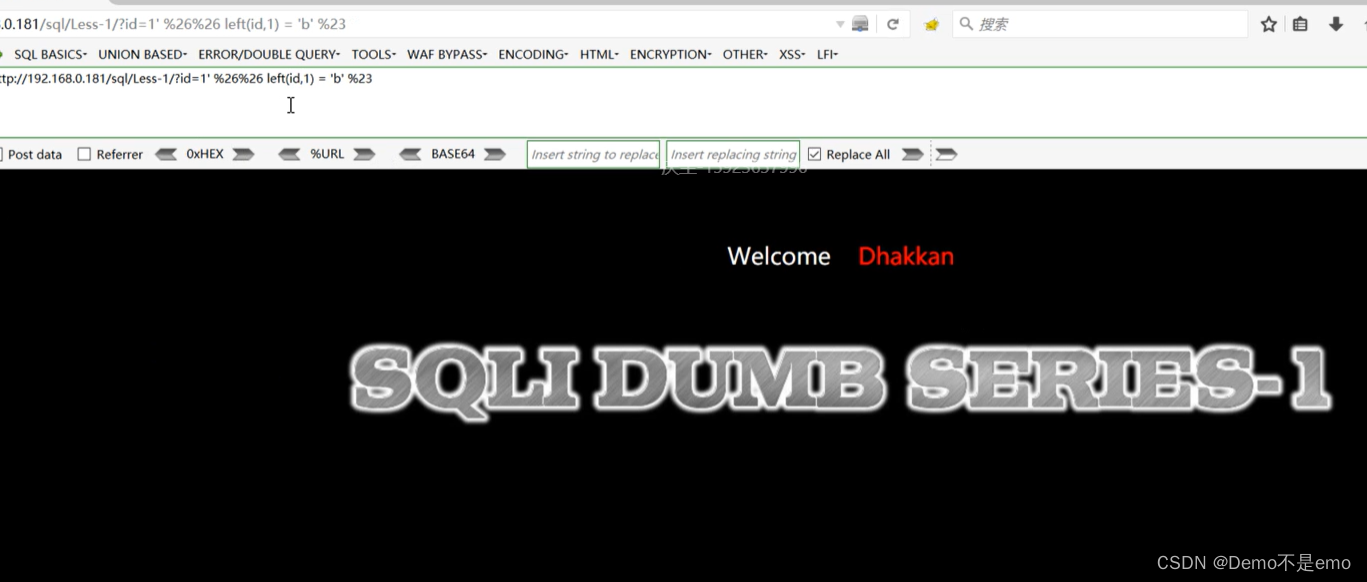
Task: Click the 0xHEX decode left arrow
Action: pos(166,154)
